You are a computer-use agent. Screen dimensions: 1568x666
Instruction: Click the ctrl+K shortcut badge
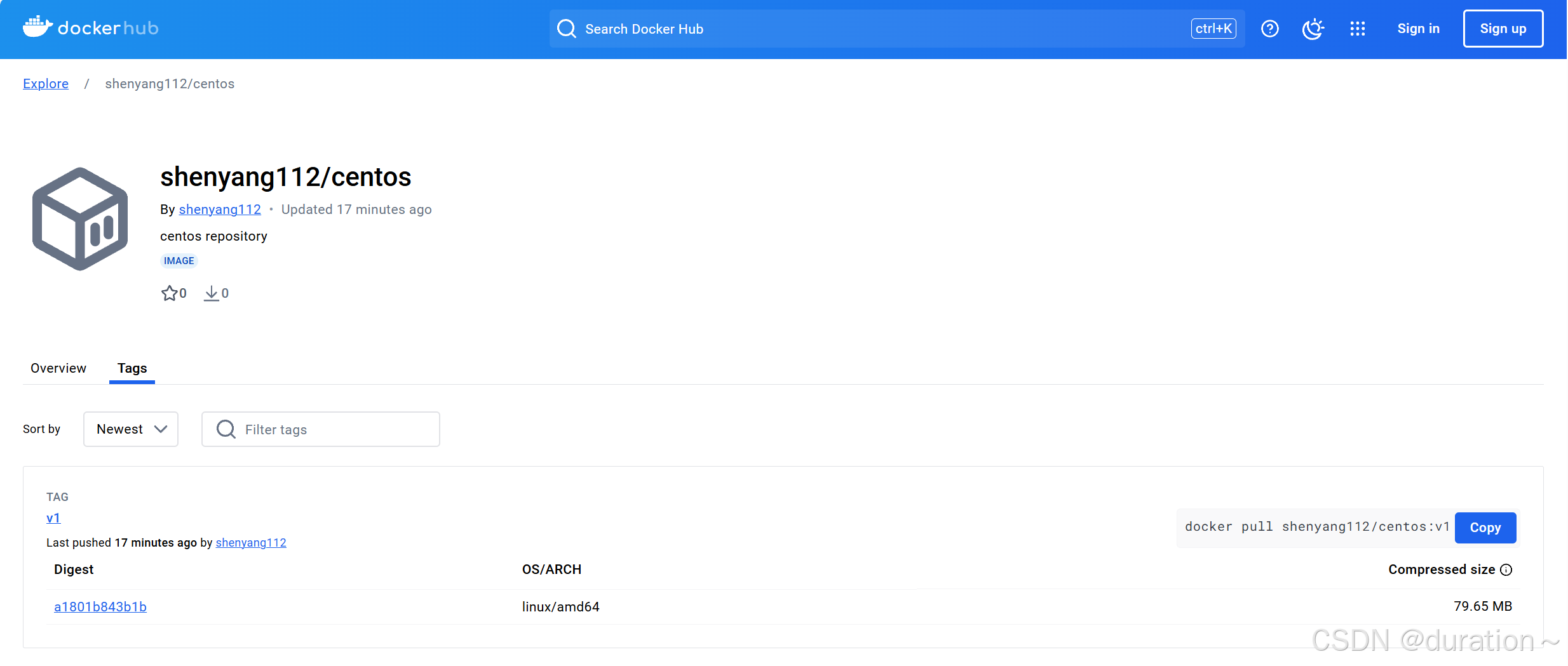1213,29
